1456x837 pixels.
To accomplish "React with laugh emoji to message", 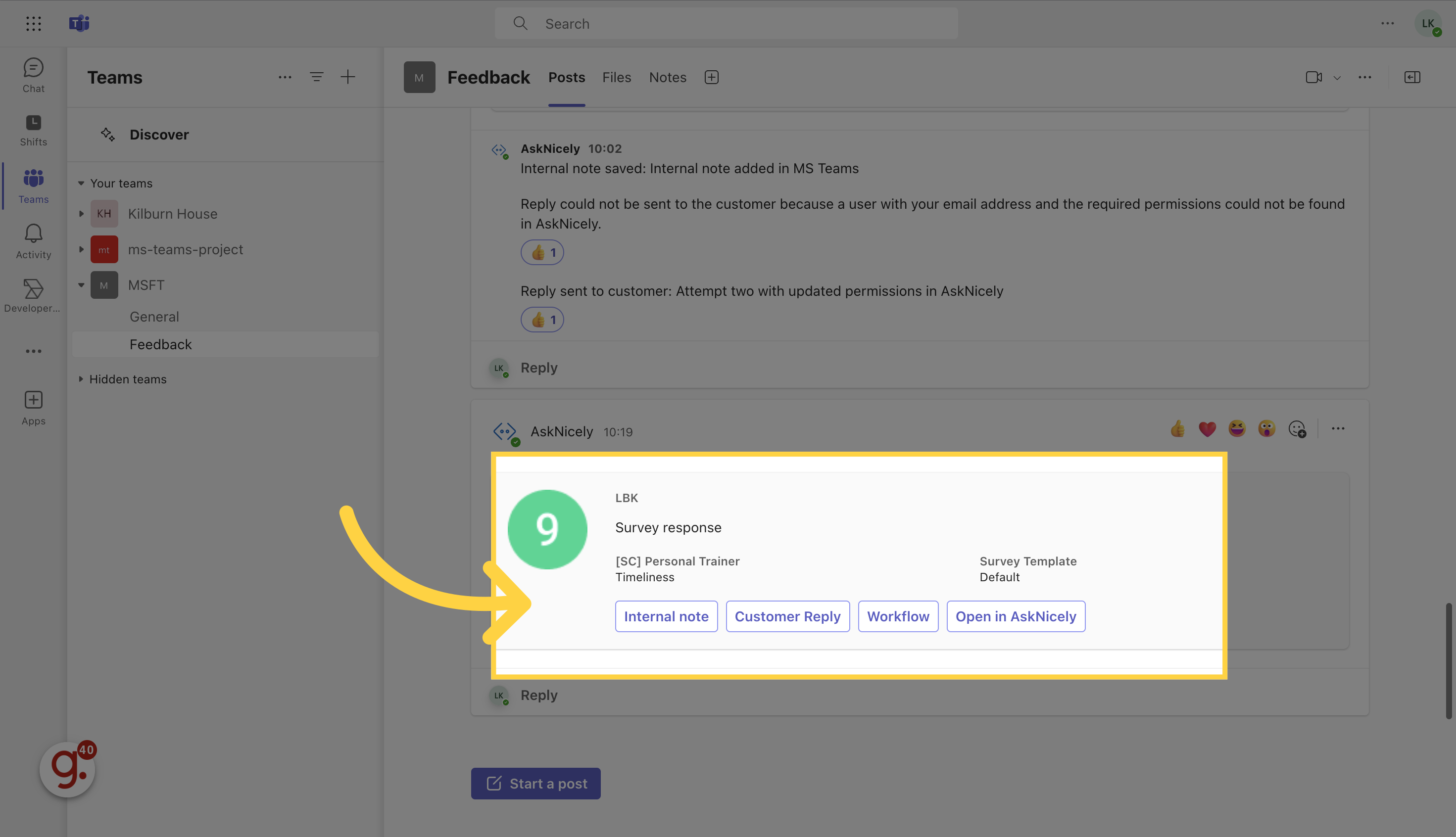I will pos(1237,429).
